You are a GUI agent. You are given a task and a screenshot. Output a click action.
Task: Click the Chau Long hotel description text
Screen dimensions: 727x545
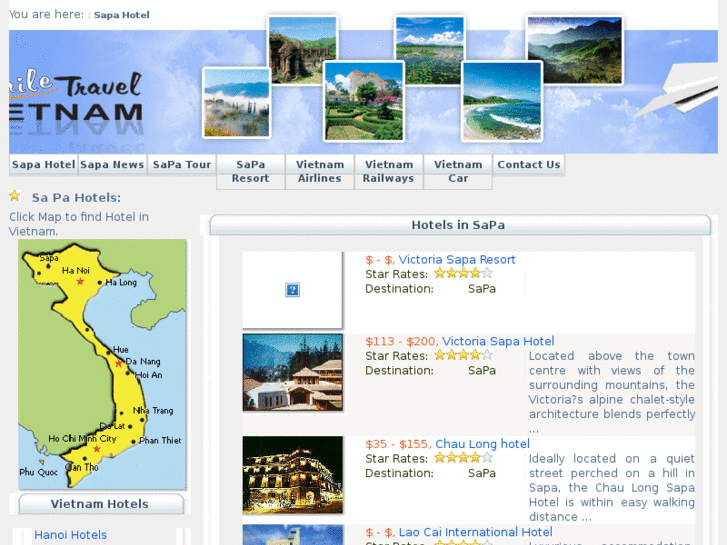pos(612,487)
